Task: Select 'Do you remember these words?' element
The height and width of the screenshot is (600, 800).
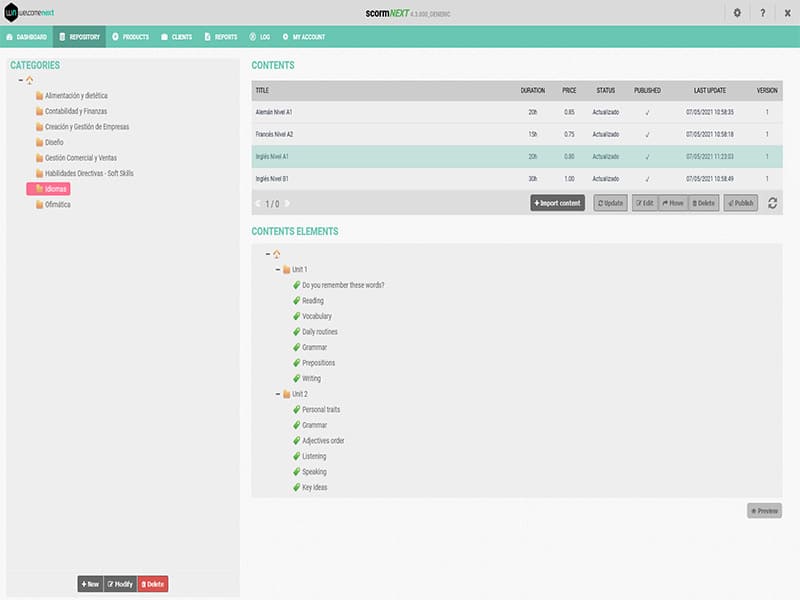Action: click(x=343, y=285)
